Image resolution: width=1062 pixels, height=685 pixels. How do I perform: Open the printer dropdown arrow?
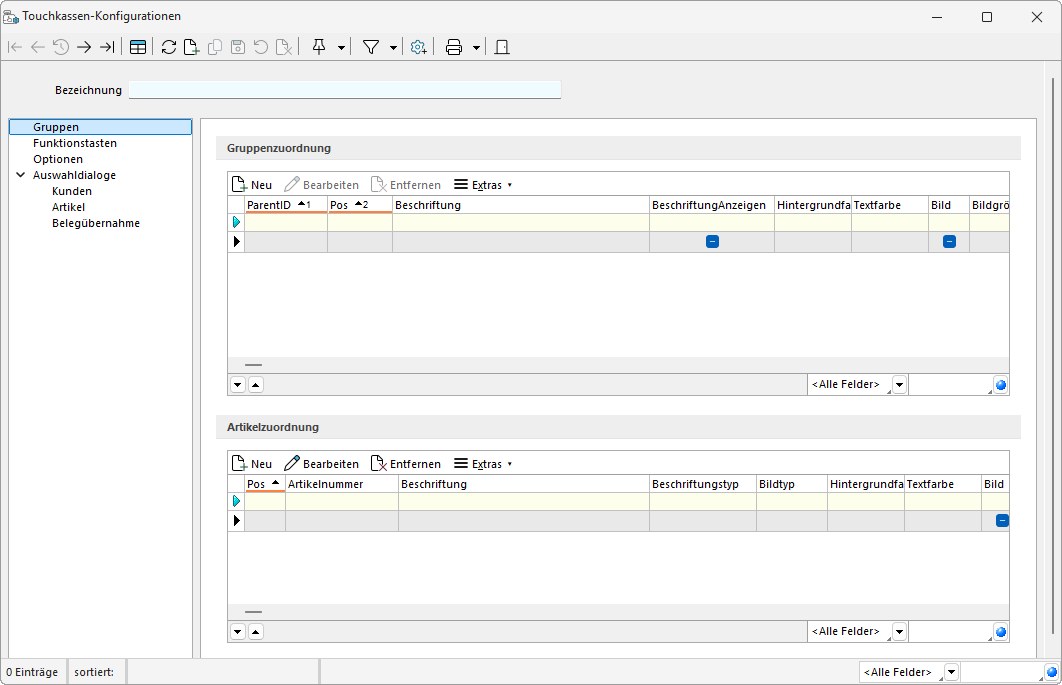(476, 47)
